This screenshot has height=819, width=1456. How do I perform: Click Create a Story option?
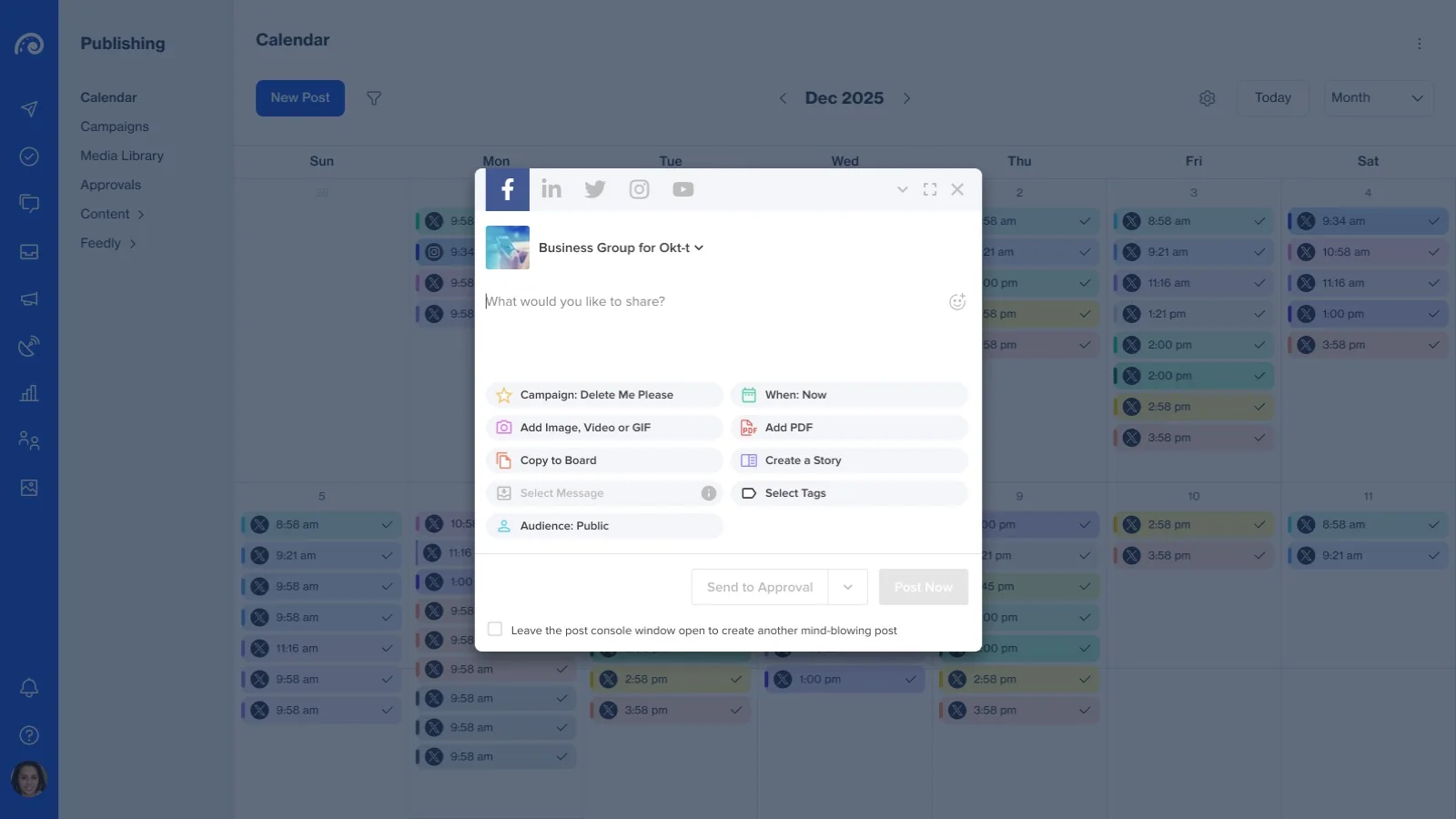[849, 460]
